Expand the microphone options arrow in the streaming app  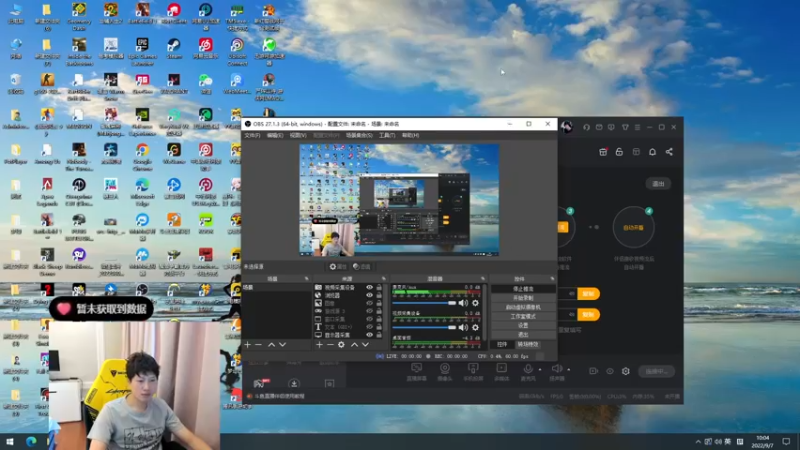point(540,370)
